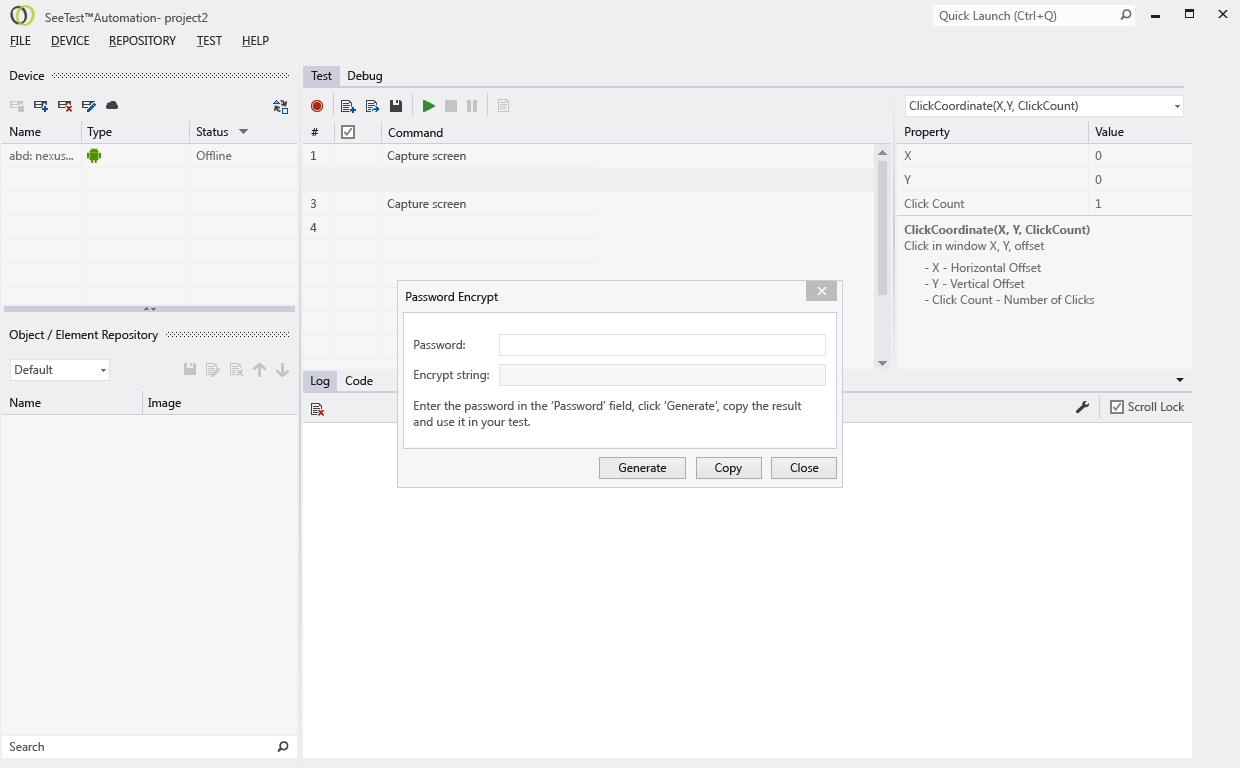Viewport: 1240px width, 768px height.
Task: Open the Cloud devices icon
Action: [112, 105]
